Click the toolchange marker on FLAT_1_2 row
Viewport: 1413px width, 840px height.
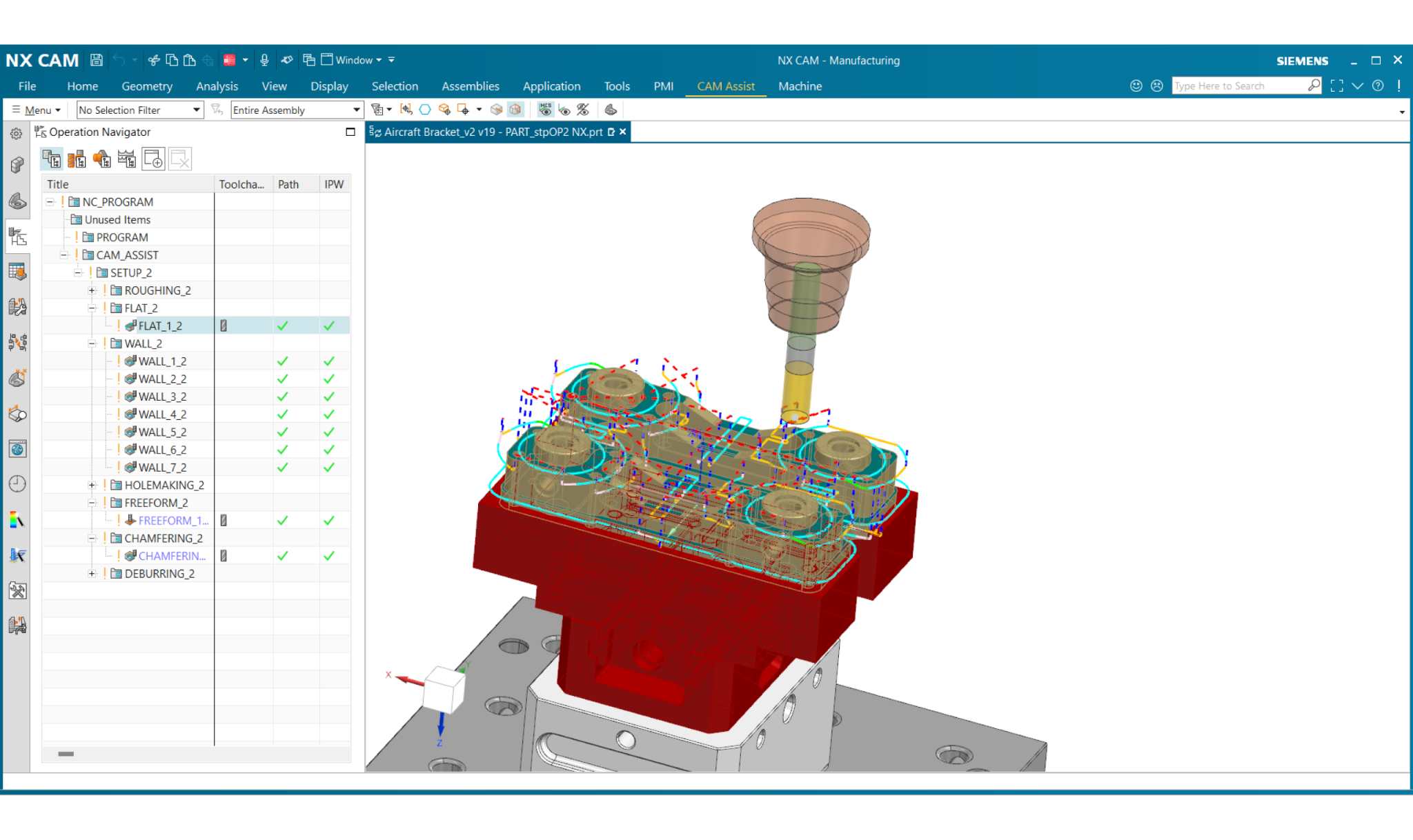pyautogui.click(x=224, y=326)
